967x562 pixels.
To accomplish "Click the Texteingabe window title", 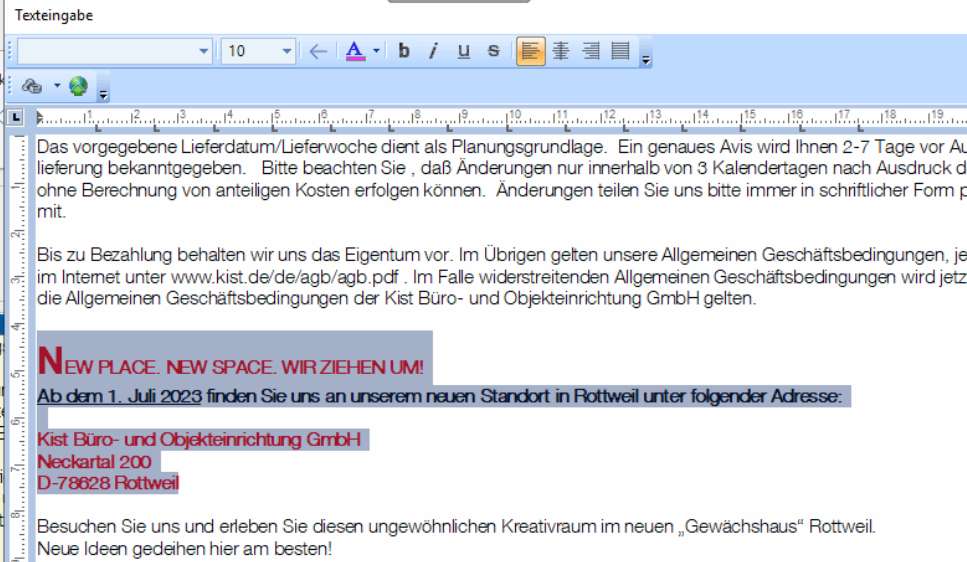I will (x=54, y=15).
